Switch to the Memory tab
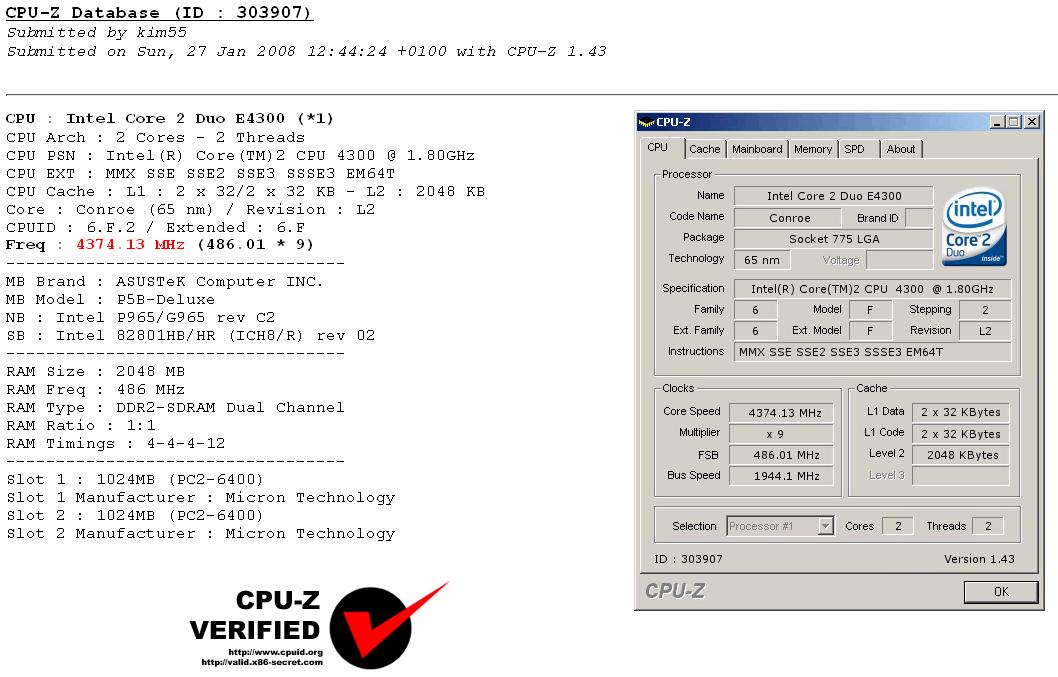 point(813,149)
